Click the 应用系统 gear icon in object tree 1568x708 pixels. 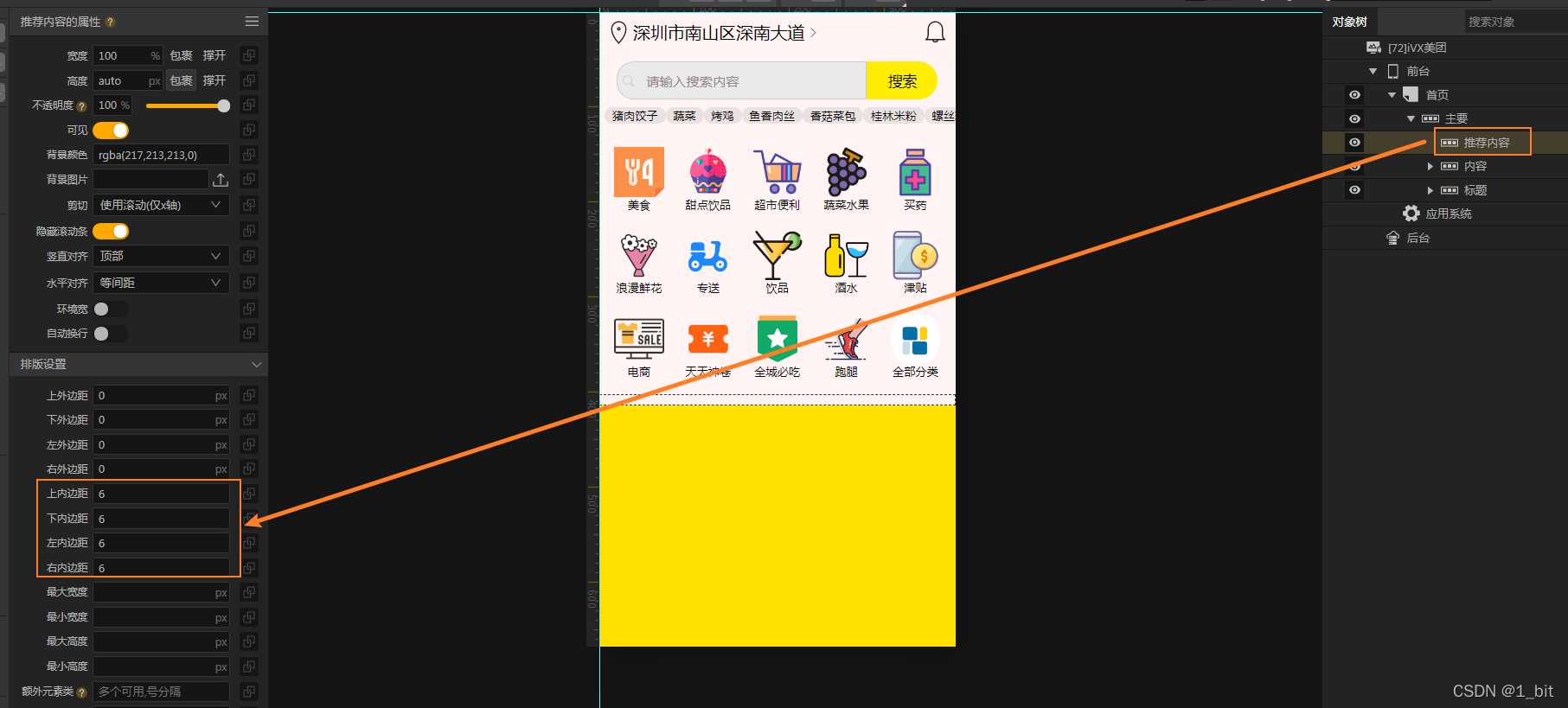1411,214
